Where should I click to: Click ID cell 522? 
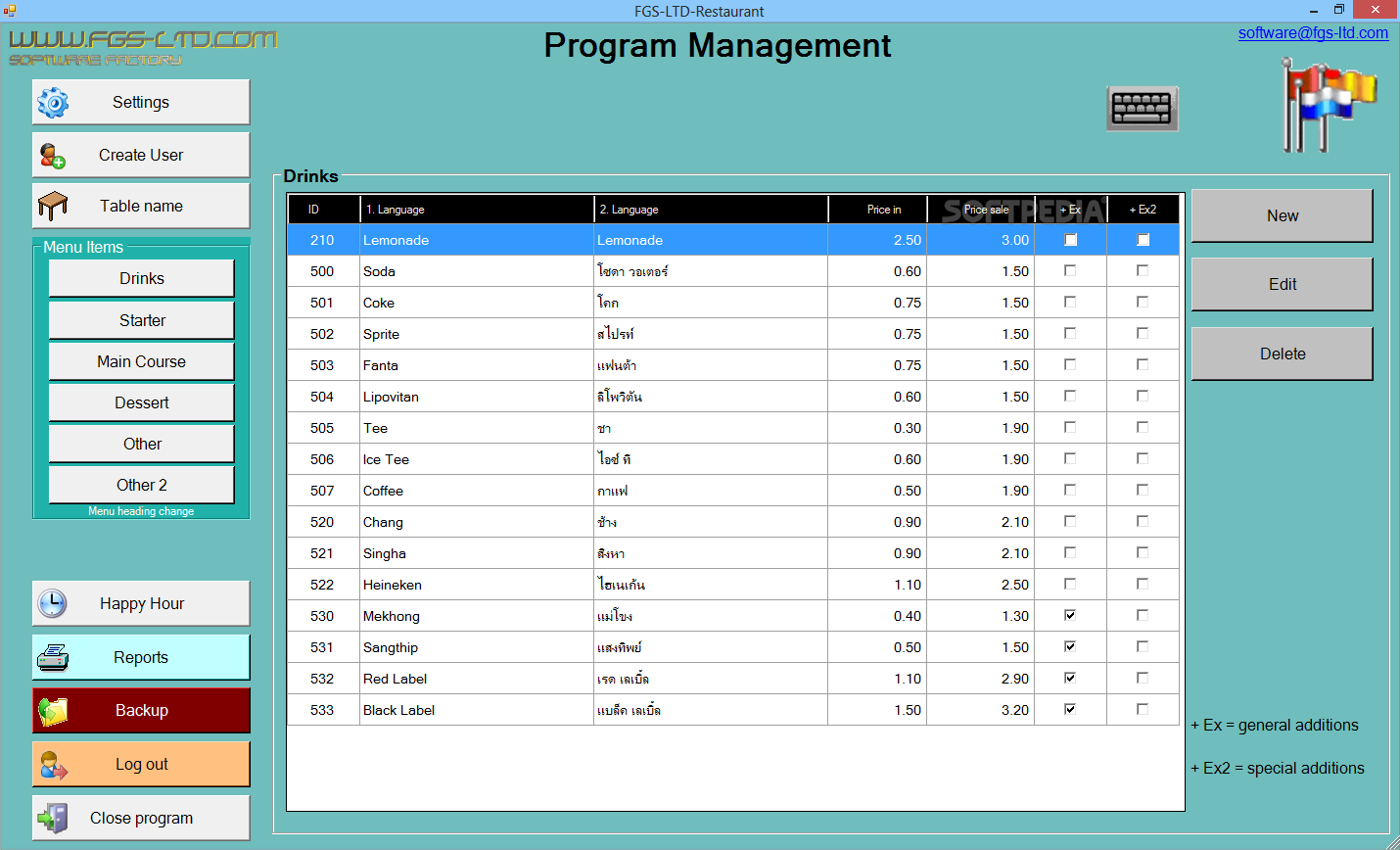click(x=324, y=585)
